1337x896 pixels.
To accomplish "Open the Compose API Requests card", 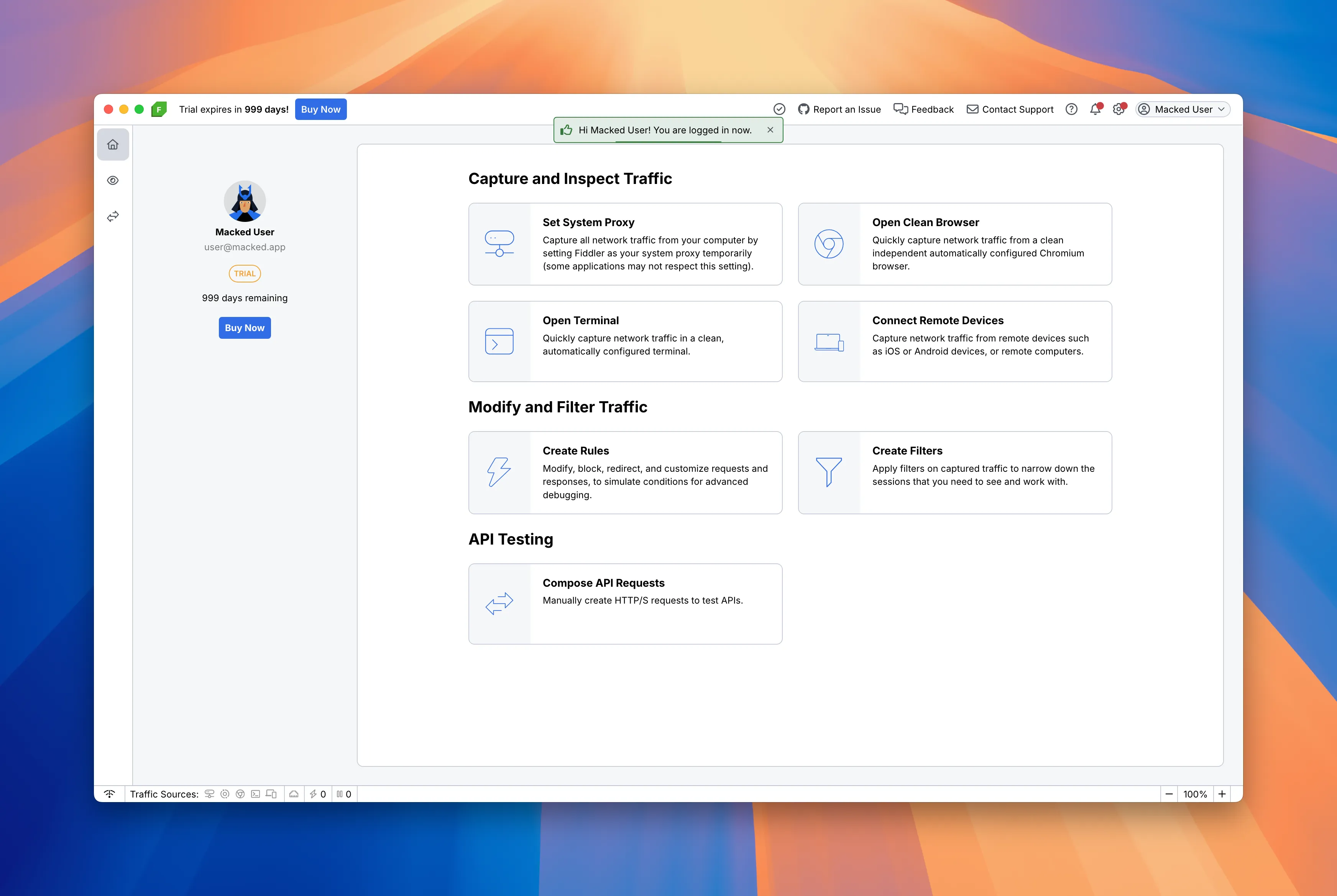I will pos(625,604).
